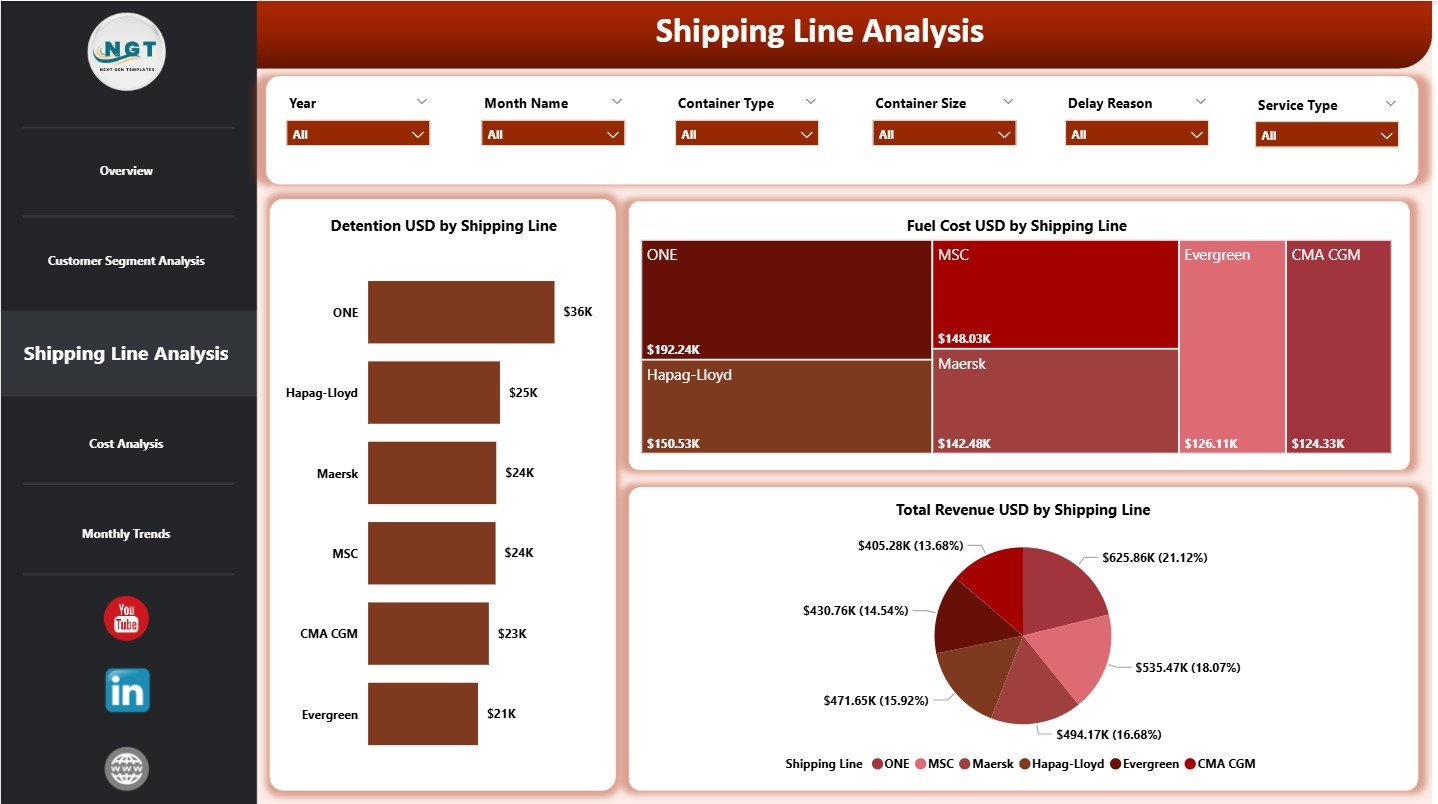Click the YouTube icon in the sidebar
This screenshot has width=1438, height=804.
coord(126,618)
